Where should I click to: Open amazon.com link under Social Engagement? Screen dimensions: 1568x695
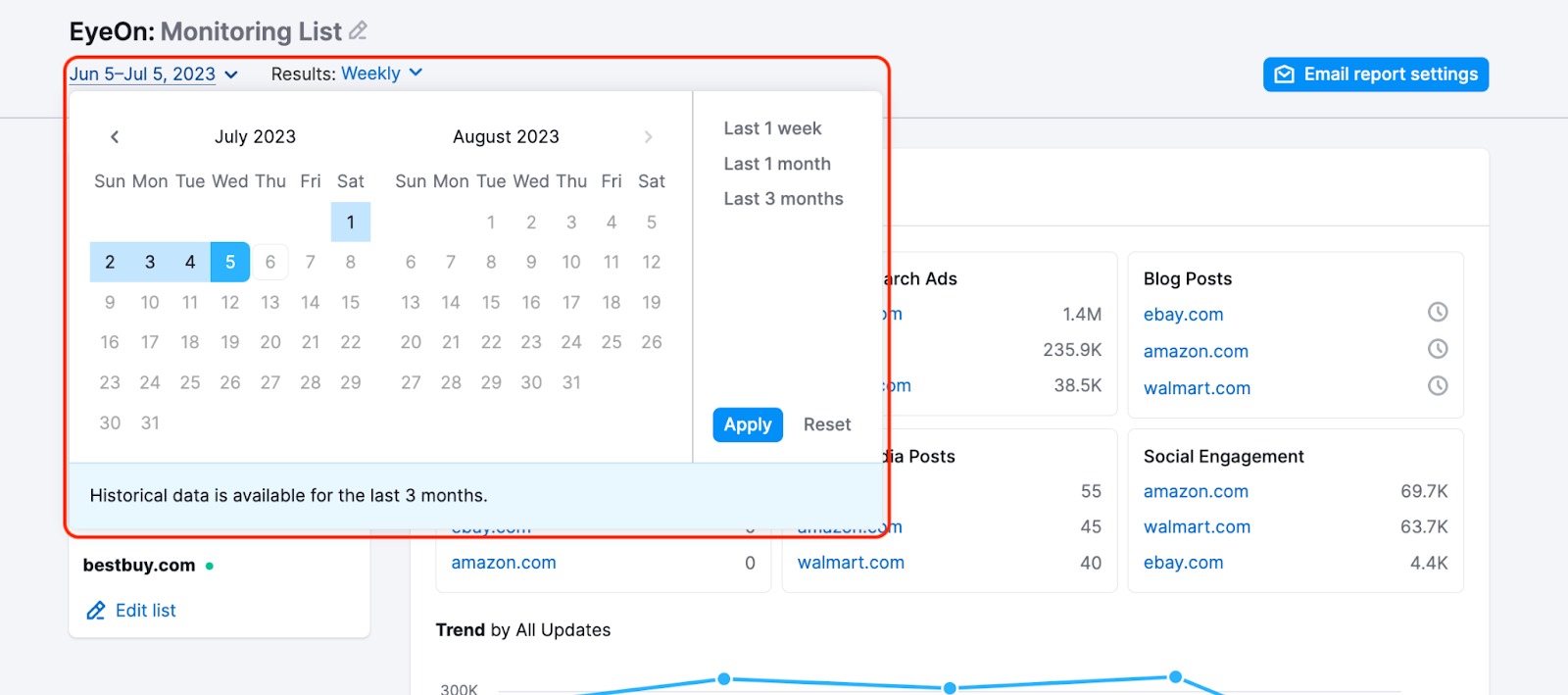(x=1195, y=491)
